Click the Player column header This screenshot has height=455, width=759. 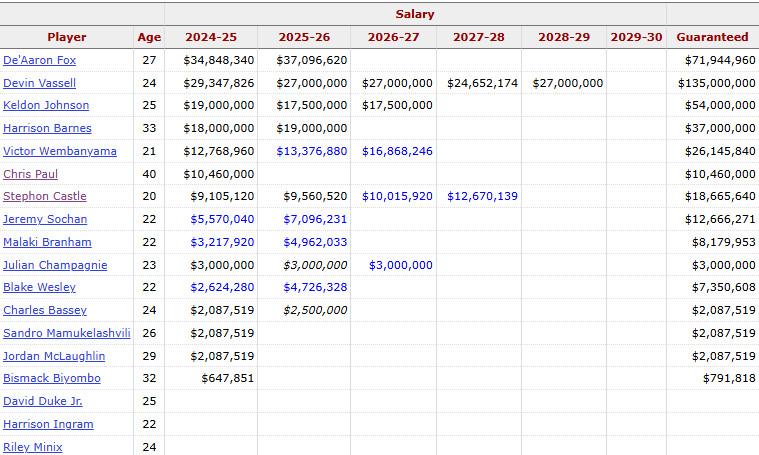(x=67, y=37)
